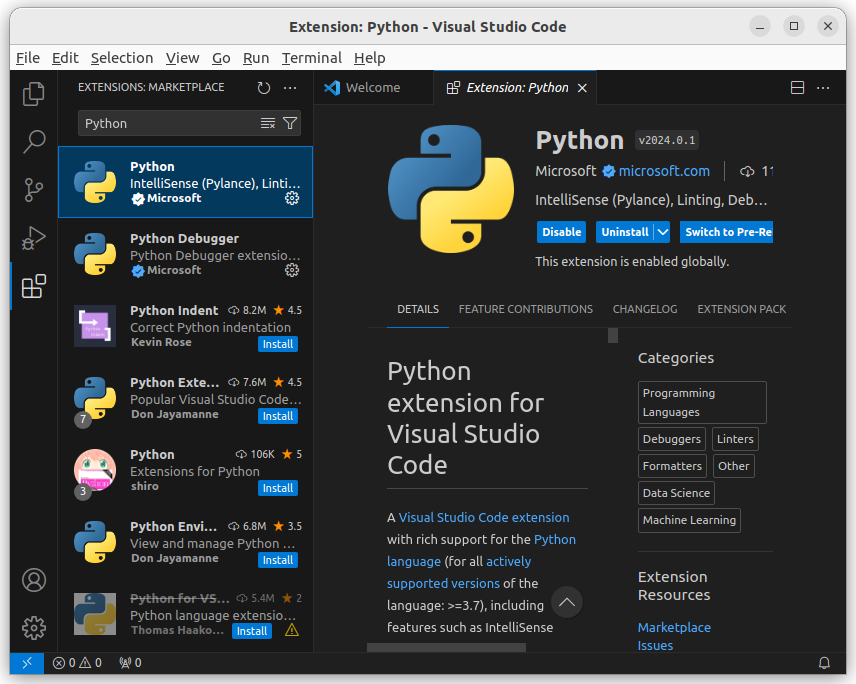856x684 pixels.
Task: Open the filter extensions funnel icon
Action: pos(290,123)
